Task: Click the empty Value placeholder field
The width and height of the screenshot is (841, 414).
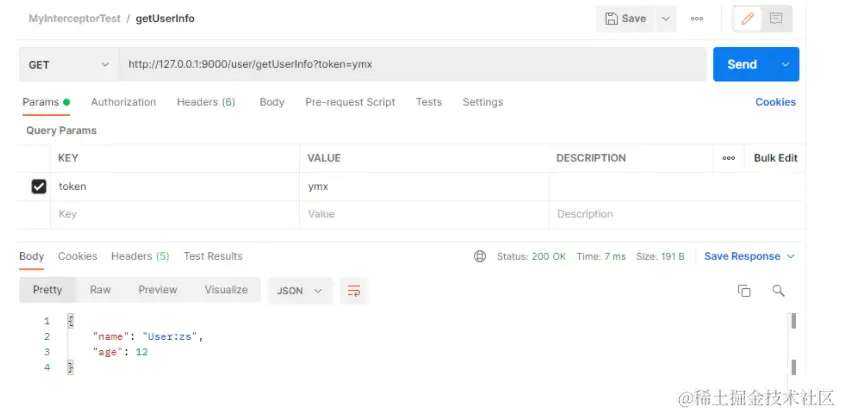Action: [424, 215]
